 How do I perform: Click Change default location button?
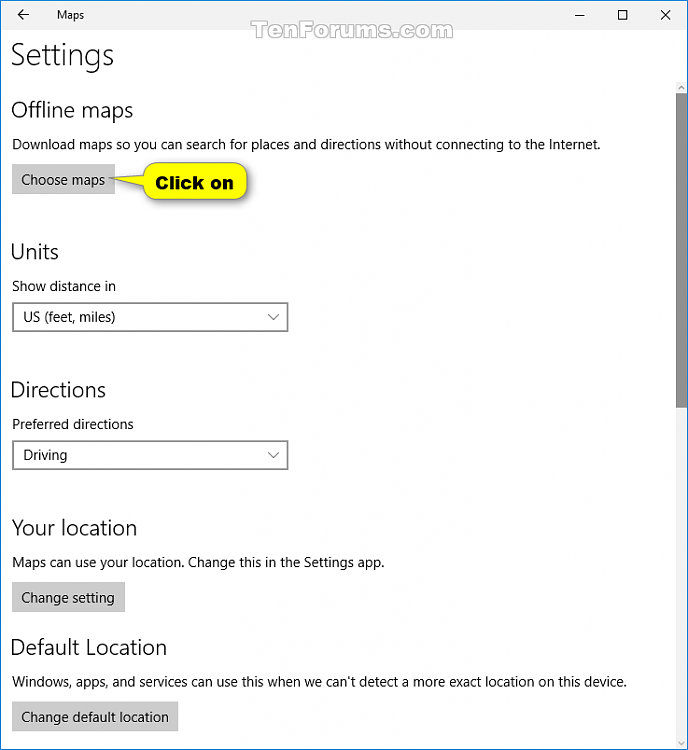coord(95,717)
